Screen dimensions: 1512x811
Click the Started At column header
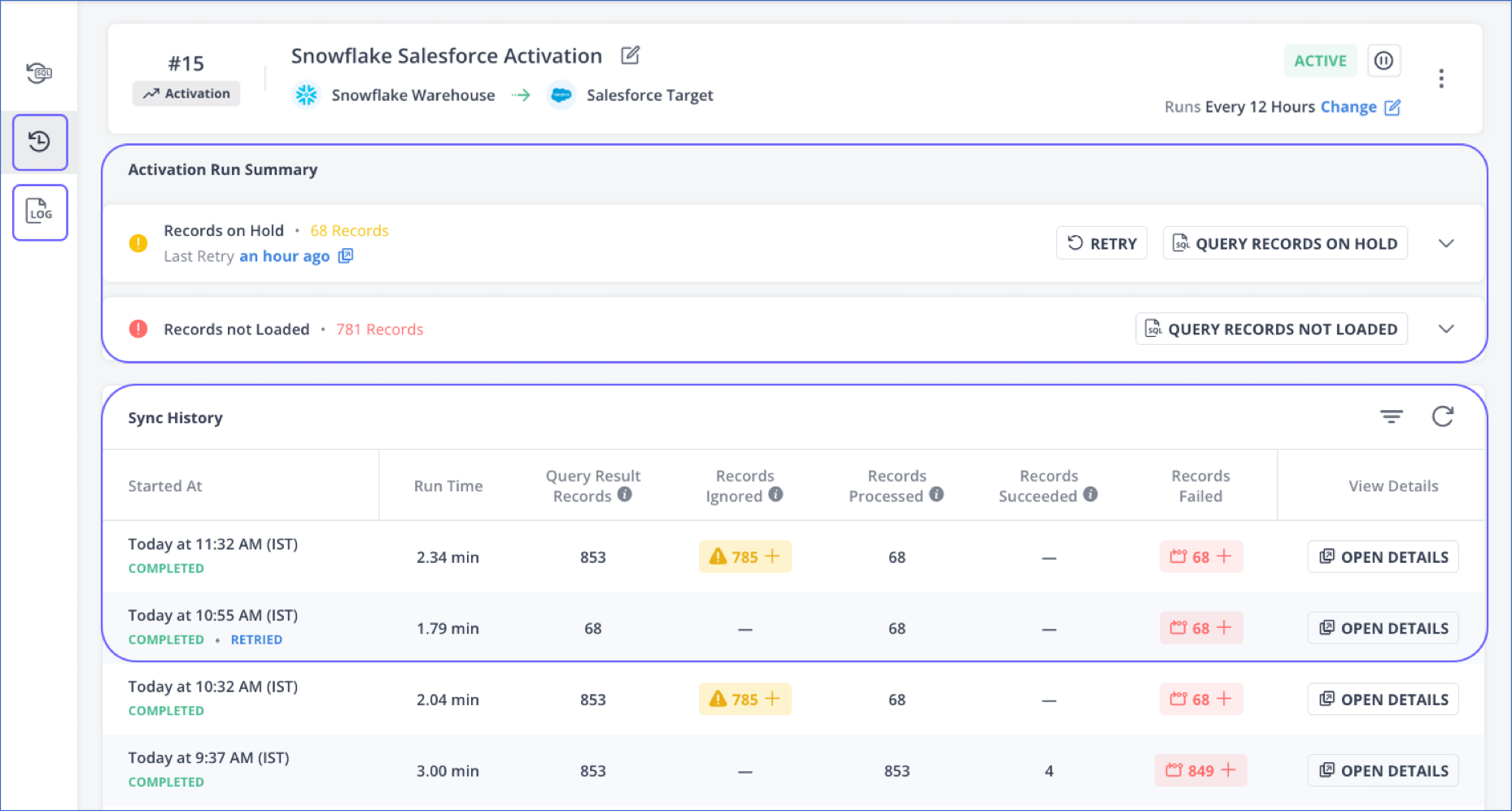(x=165, y=486)
